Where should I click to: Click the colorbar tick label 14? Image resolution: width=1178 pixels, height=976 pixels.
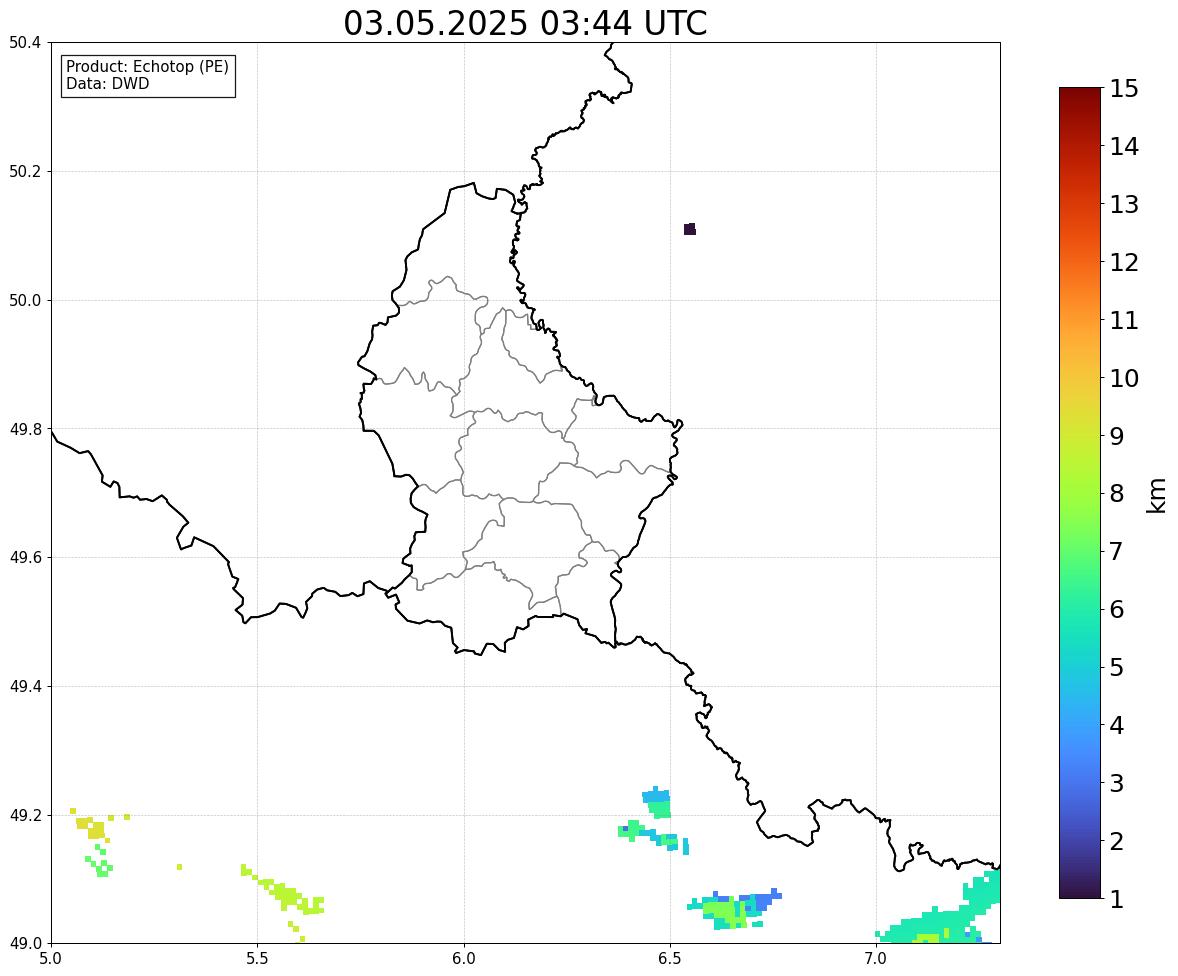[1124, 147]
